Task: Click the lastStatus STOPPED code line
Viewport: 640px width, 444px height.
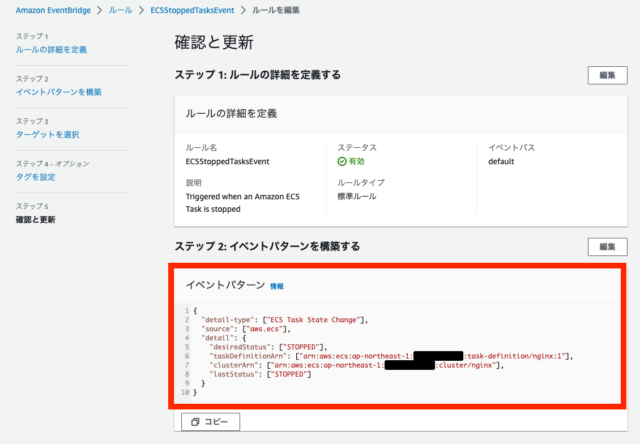Action: click(x=260, y=374)
